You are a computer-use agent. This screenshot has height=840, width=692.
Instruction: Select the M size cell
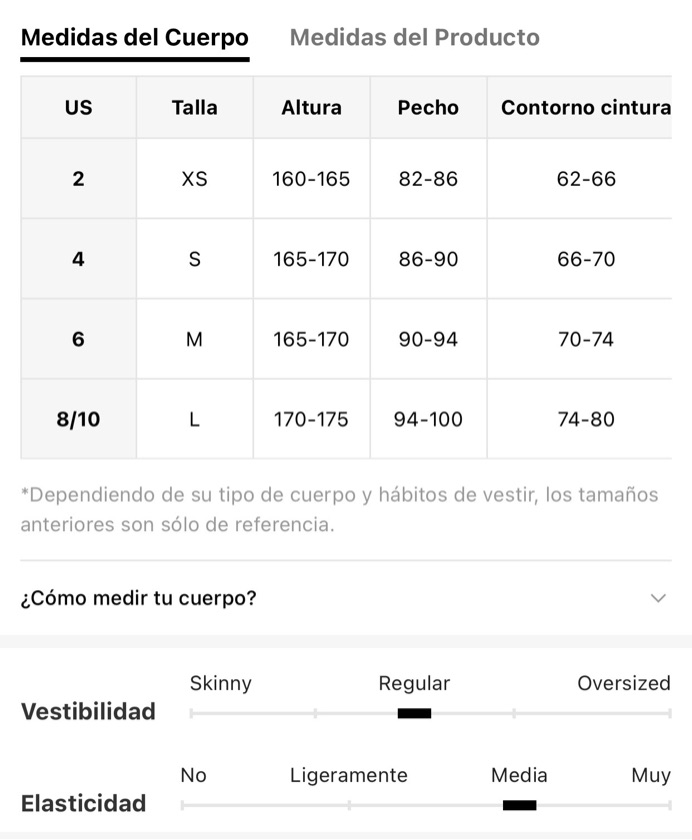coord(194,339)
